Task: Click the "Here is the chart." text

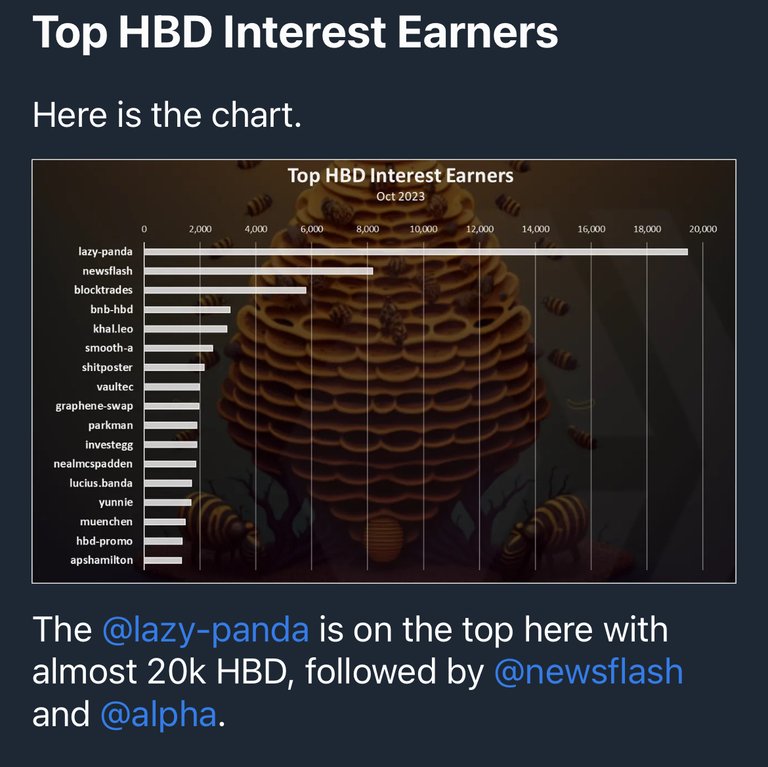Action: pos(167,115)
